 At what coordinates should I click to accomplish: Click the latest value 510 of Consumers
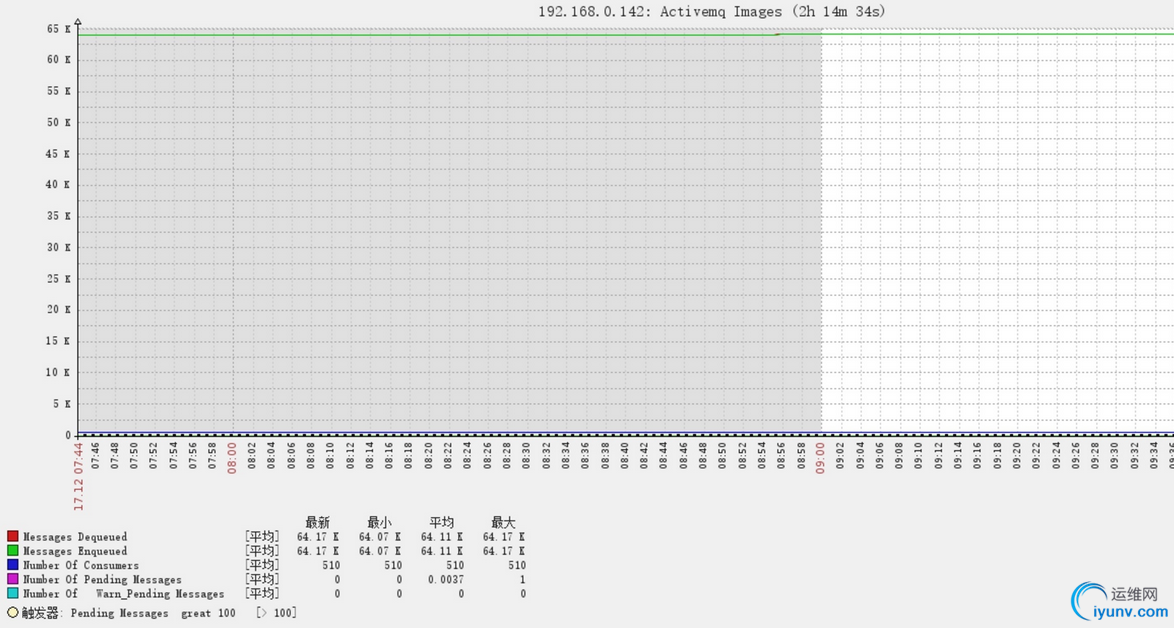coord(331,565)
